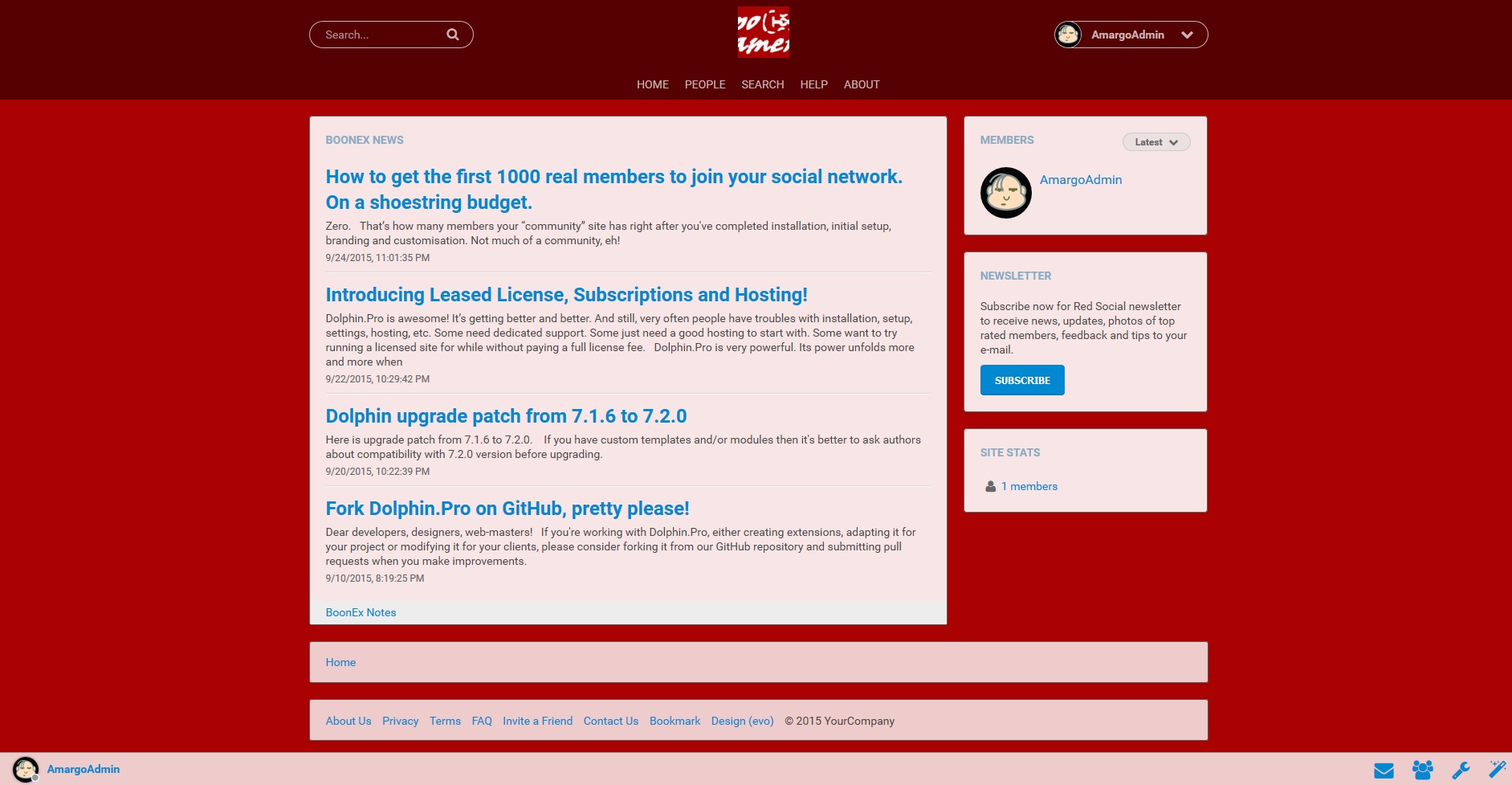The width and height of the screenshot is (1512, 785).
Task: Click the site logo in header
Action: [763, 33]
